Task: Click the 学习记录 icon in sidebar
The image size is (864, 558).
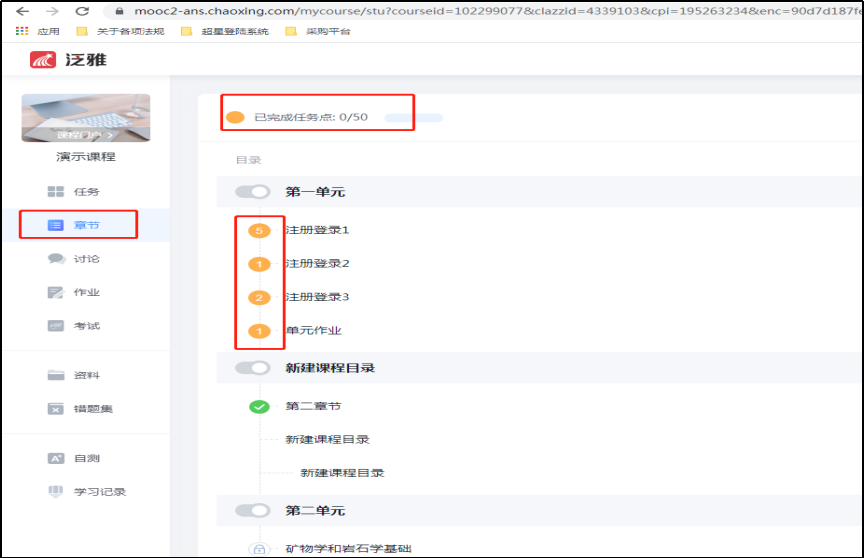Action: (x=56, y=492)
